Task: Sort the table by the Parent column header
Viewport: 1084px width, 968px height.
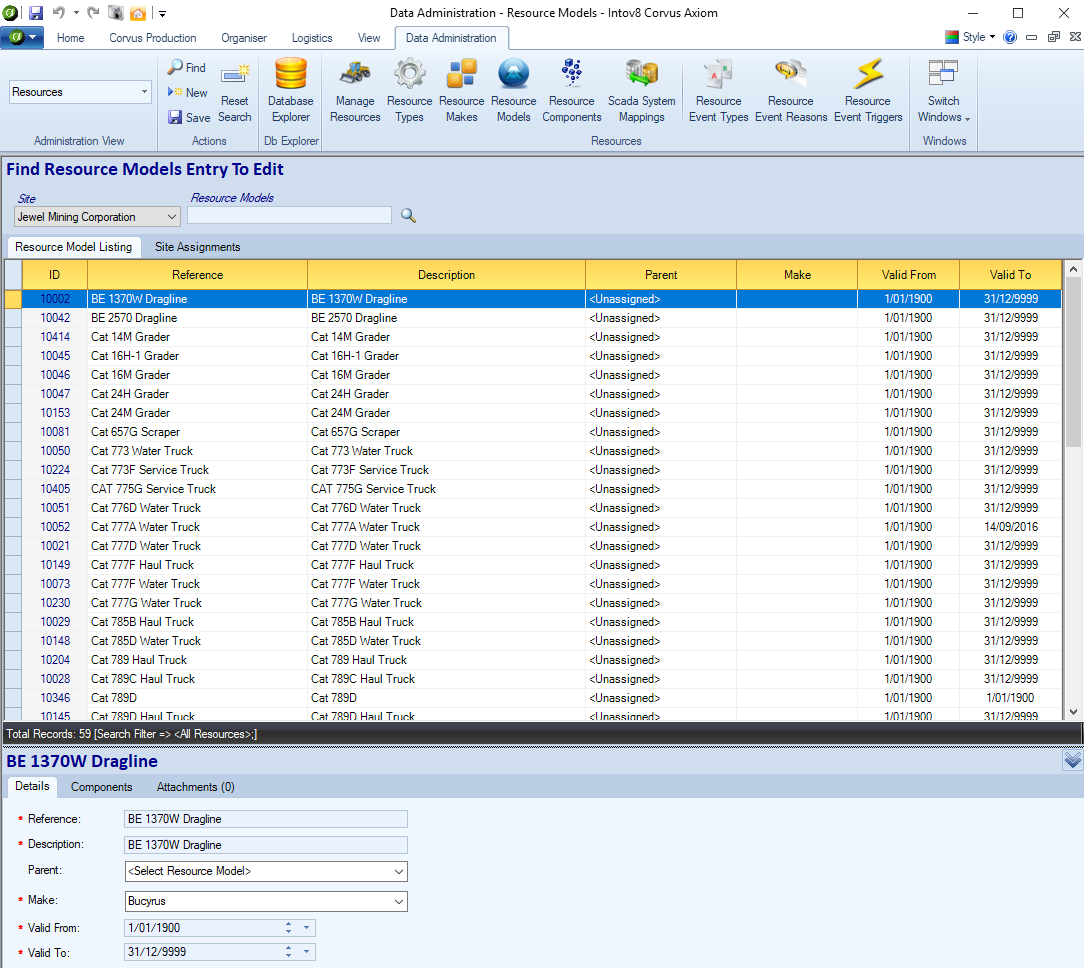Action: [x=661, y=275]
